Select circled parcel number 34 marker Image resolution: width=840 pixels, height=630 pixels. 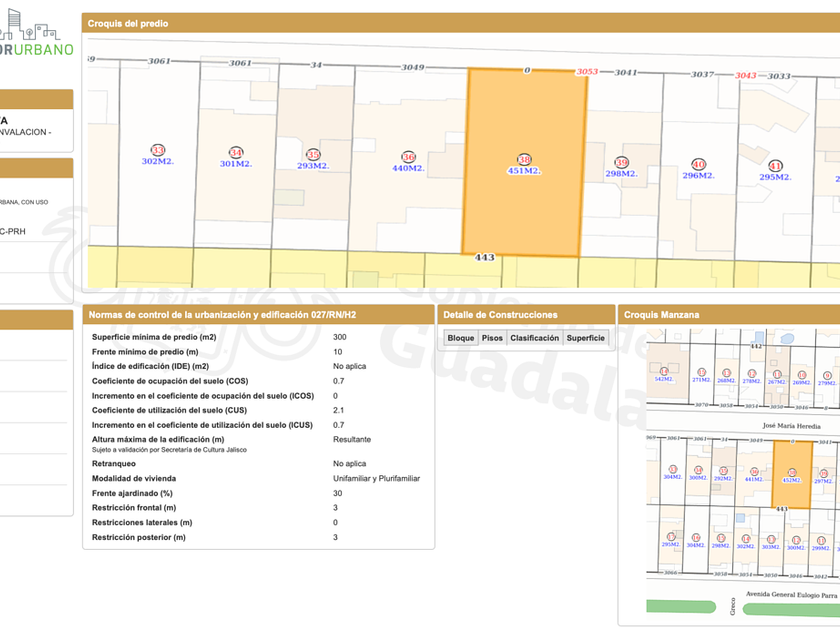(x=236, y=153)
